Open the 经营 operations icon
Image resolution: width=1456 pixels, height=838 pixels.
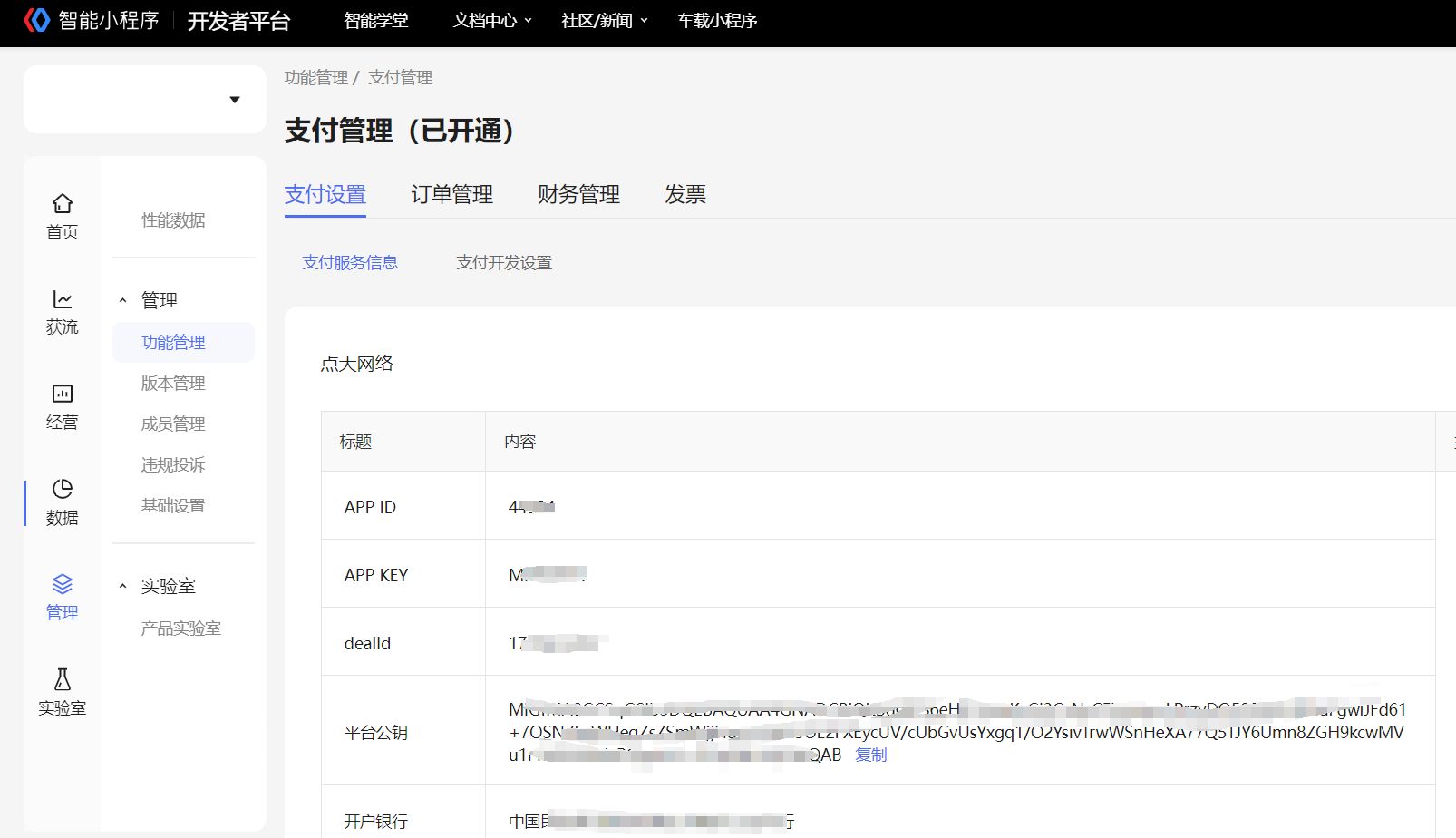coord(62,394)
